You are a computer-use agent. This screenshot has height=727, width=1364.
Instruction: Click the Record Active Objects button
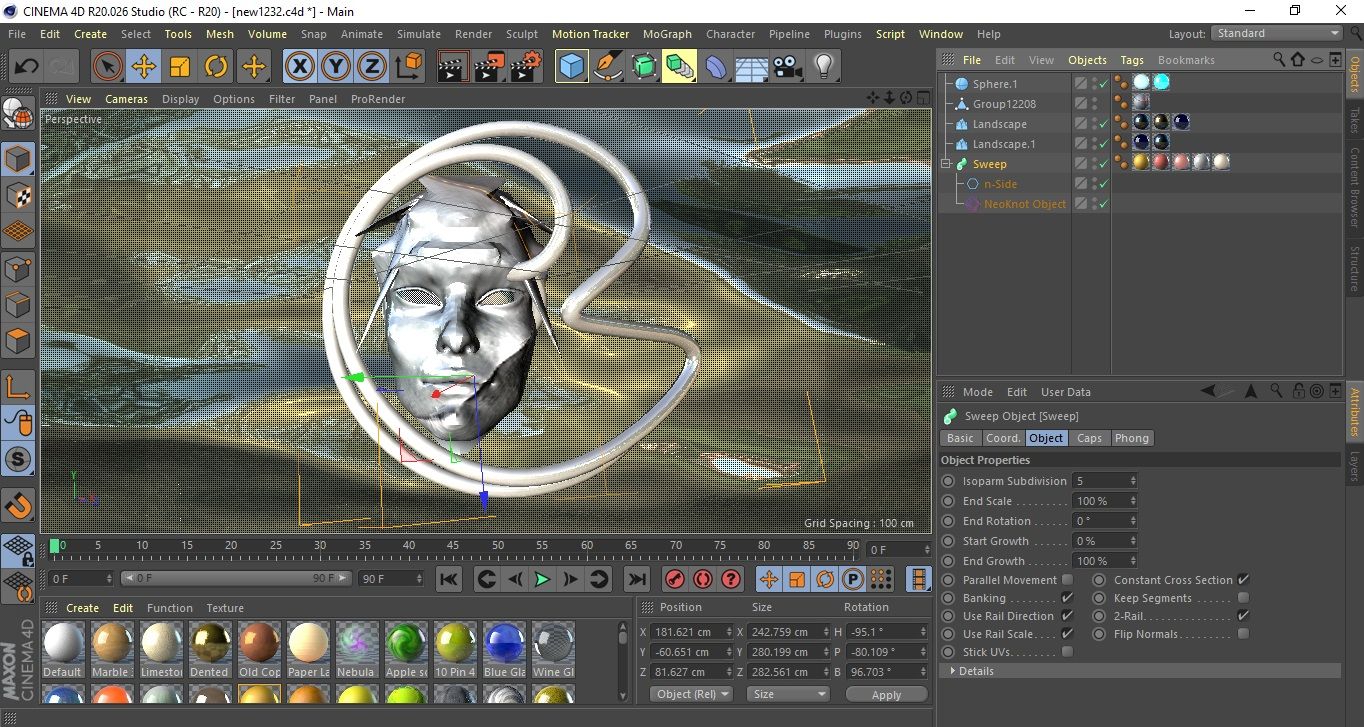(675, 579)
